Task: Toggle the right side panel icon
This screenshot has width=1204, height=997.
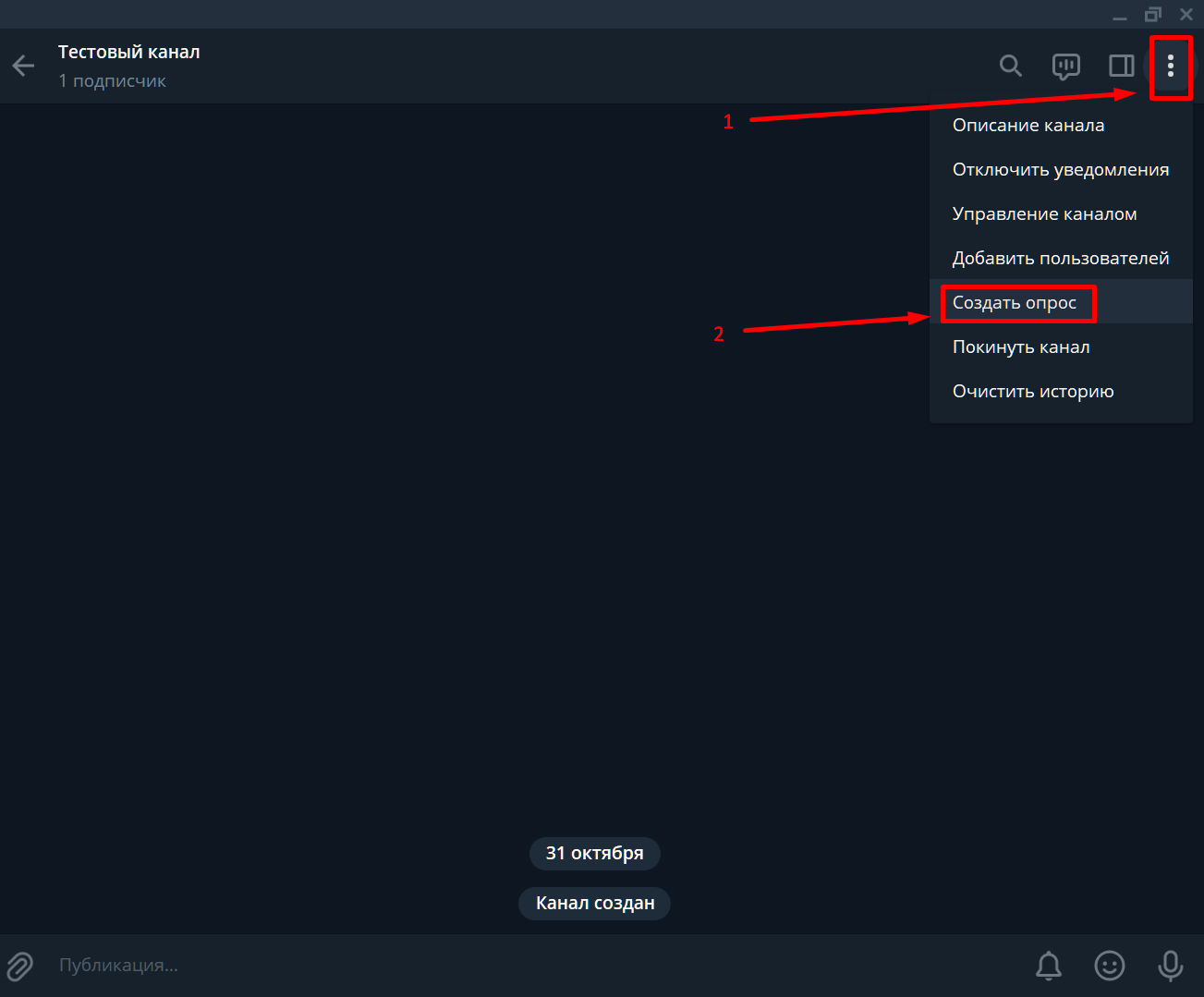Action: 1122,66
